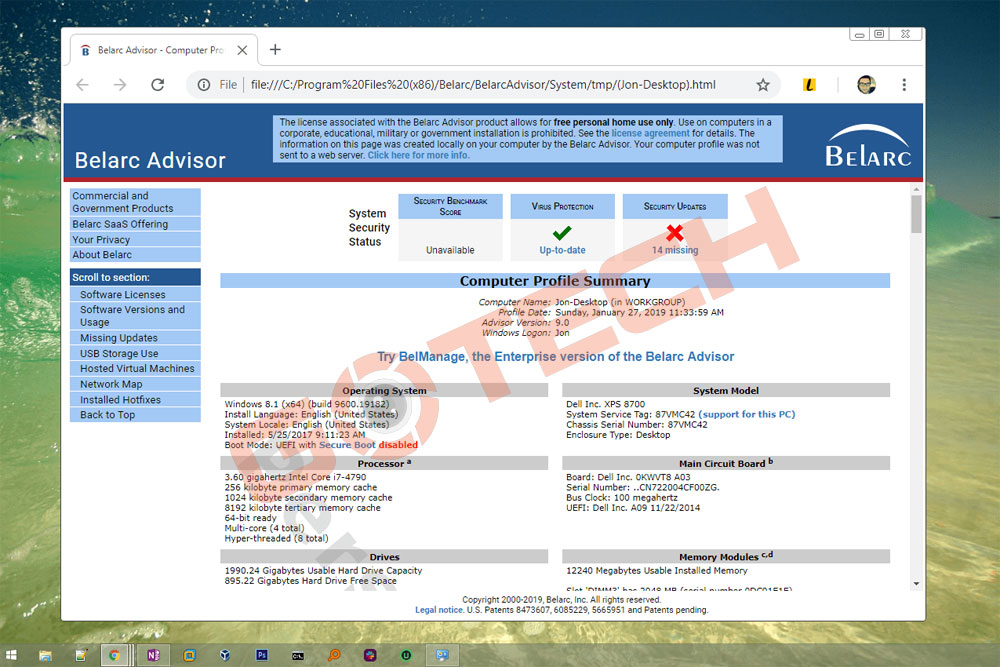
Task: Click the address bar URL field
Action: 480,85
